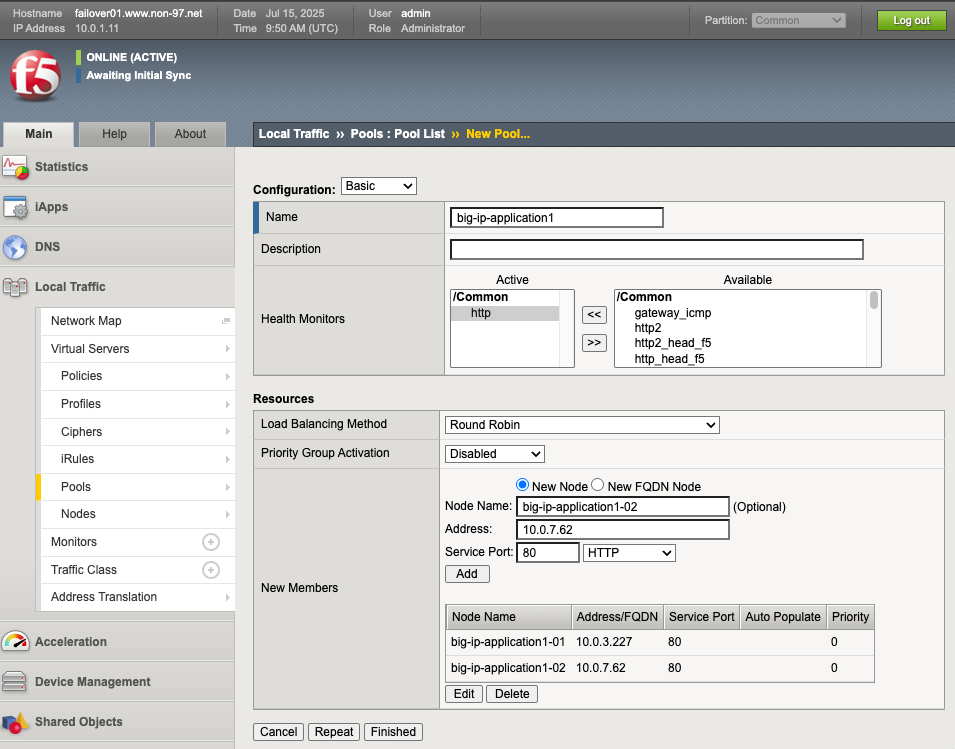The image size is (955, 749).
Task: Open the Partition dropdown
Action: click(x=798, y=20)
